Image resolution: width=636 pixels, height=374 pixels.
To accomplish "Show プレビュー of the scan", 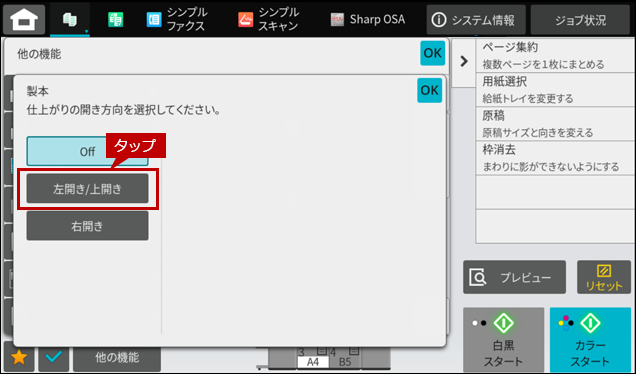I will (x=514, y=277).
